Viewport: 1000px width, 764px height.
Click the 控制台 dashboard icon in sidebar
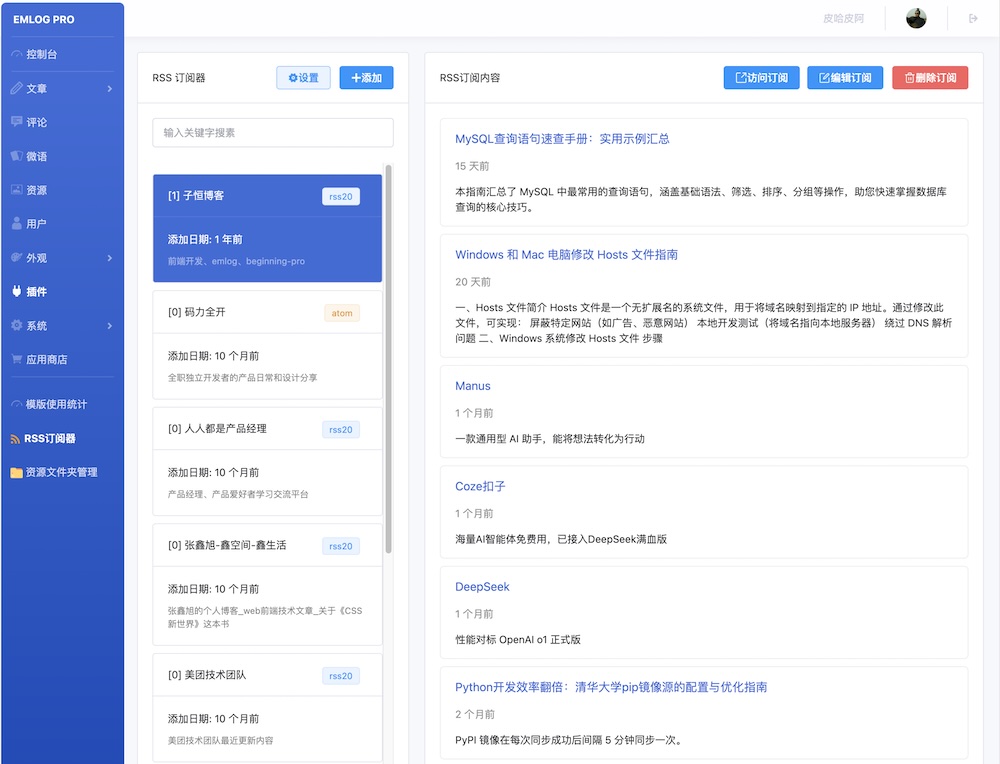(16, 54)
